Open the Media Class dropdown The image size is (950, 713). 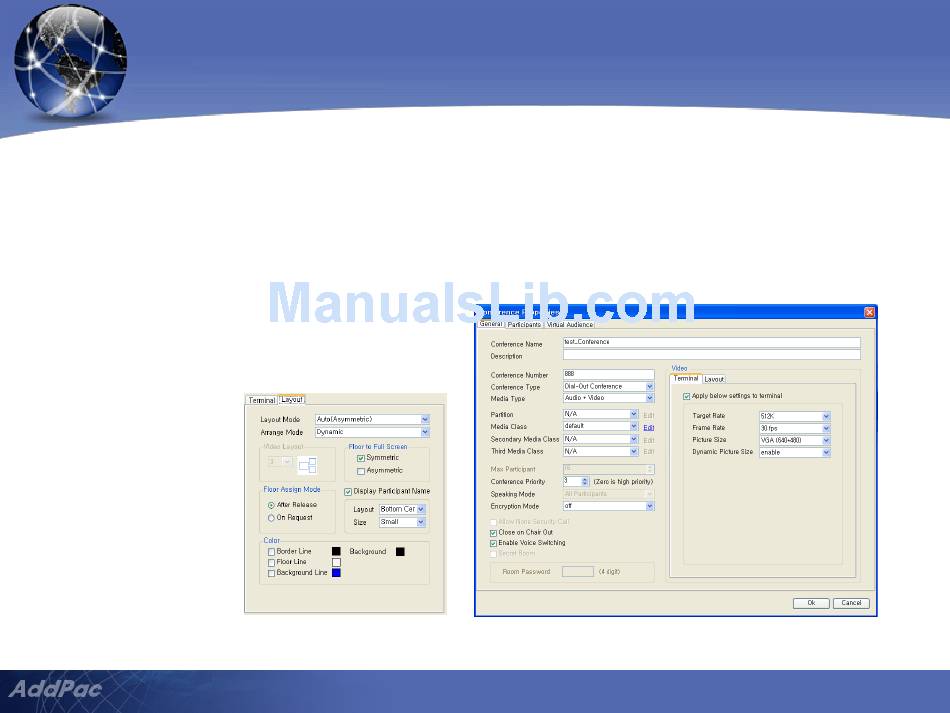pyautogui.click(x=600, y=426)
